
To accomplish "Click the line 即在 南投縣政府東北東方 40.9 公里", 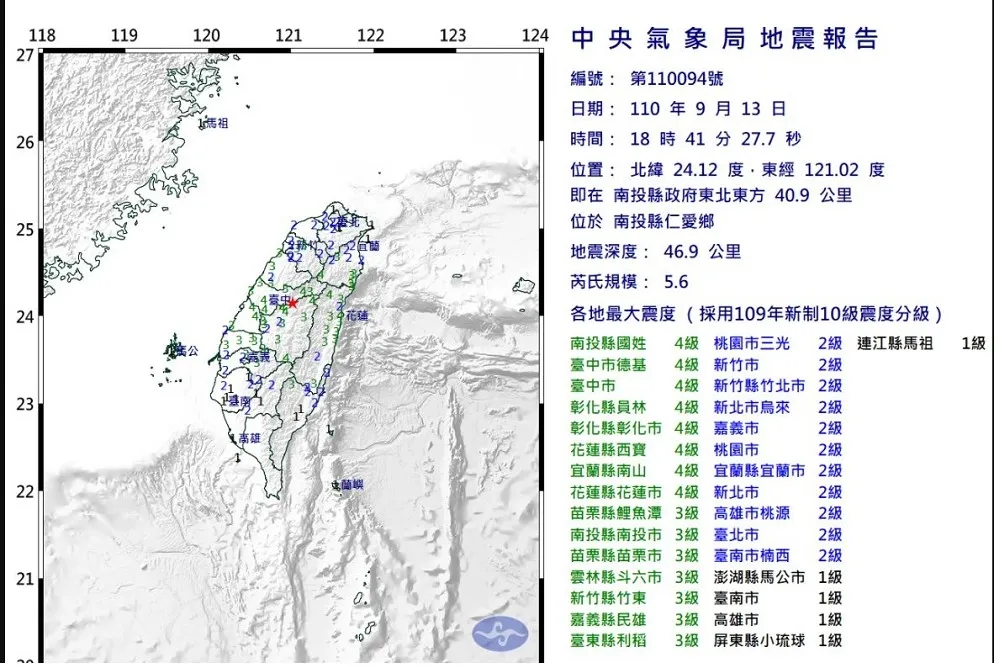I will point(711,195).
